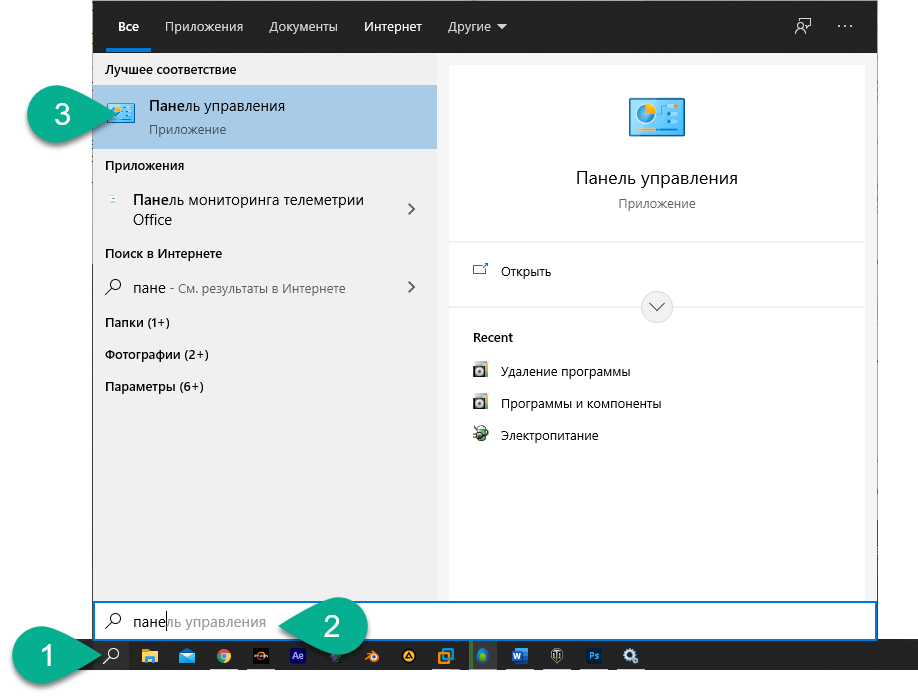Image resolution: width=918 pixels, height=696 pixels.
Task: Open the VMware overlapping-squares icon on taskbar
Action: [x=446, y=656]
